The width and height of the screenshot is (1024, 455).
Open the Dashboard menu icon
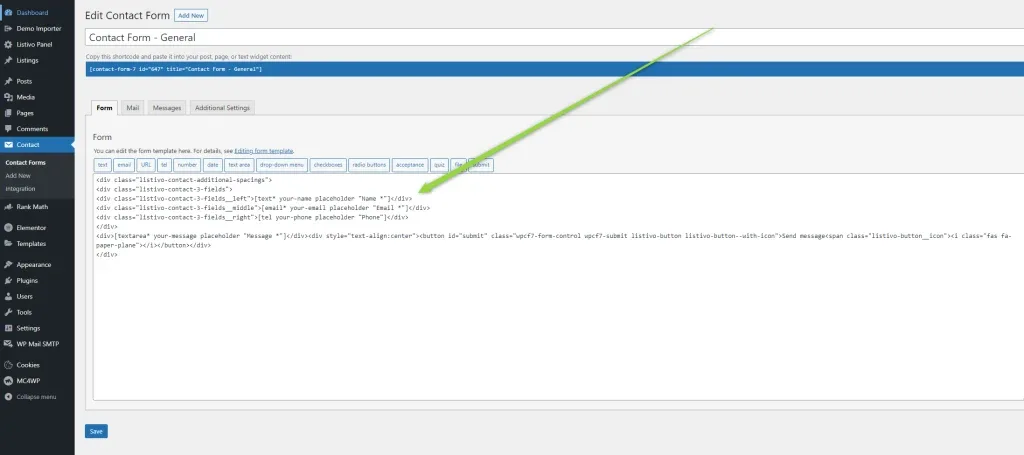pos(8,12)
